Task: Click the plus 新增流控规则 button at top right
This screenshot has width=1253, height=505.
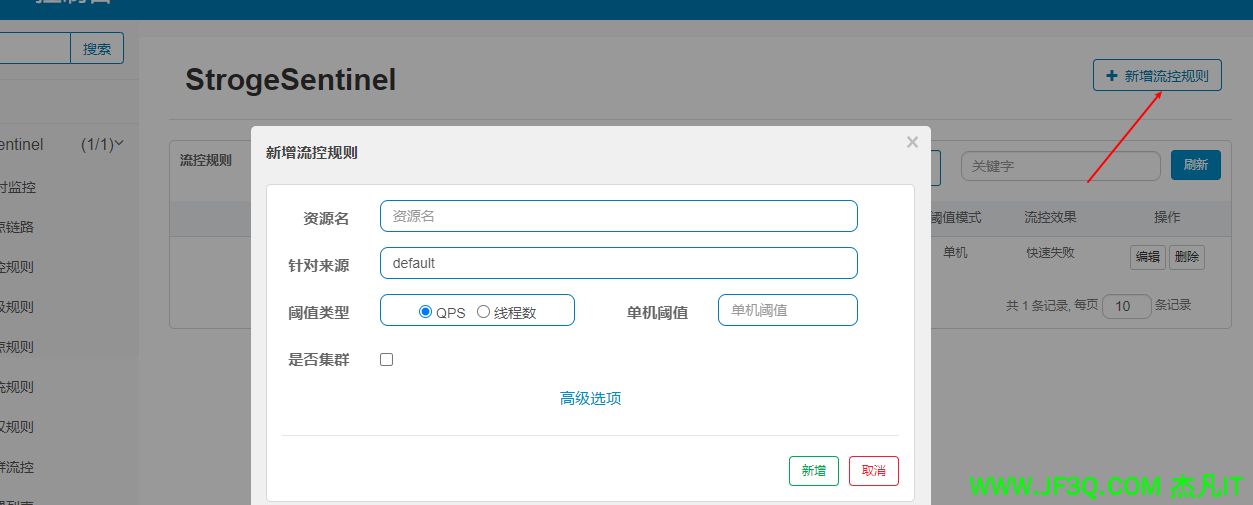Action: pos(1157,76)
